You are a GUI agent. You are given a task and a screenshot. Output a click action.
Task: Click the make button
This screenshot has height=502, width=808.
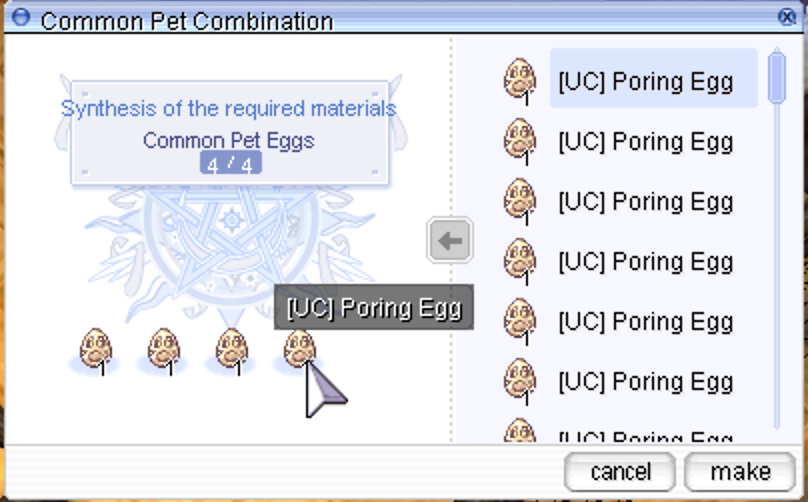(740, 471)
